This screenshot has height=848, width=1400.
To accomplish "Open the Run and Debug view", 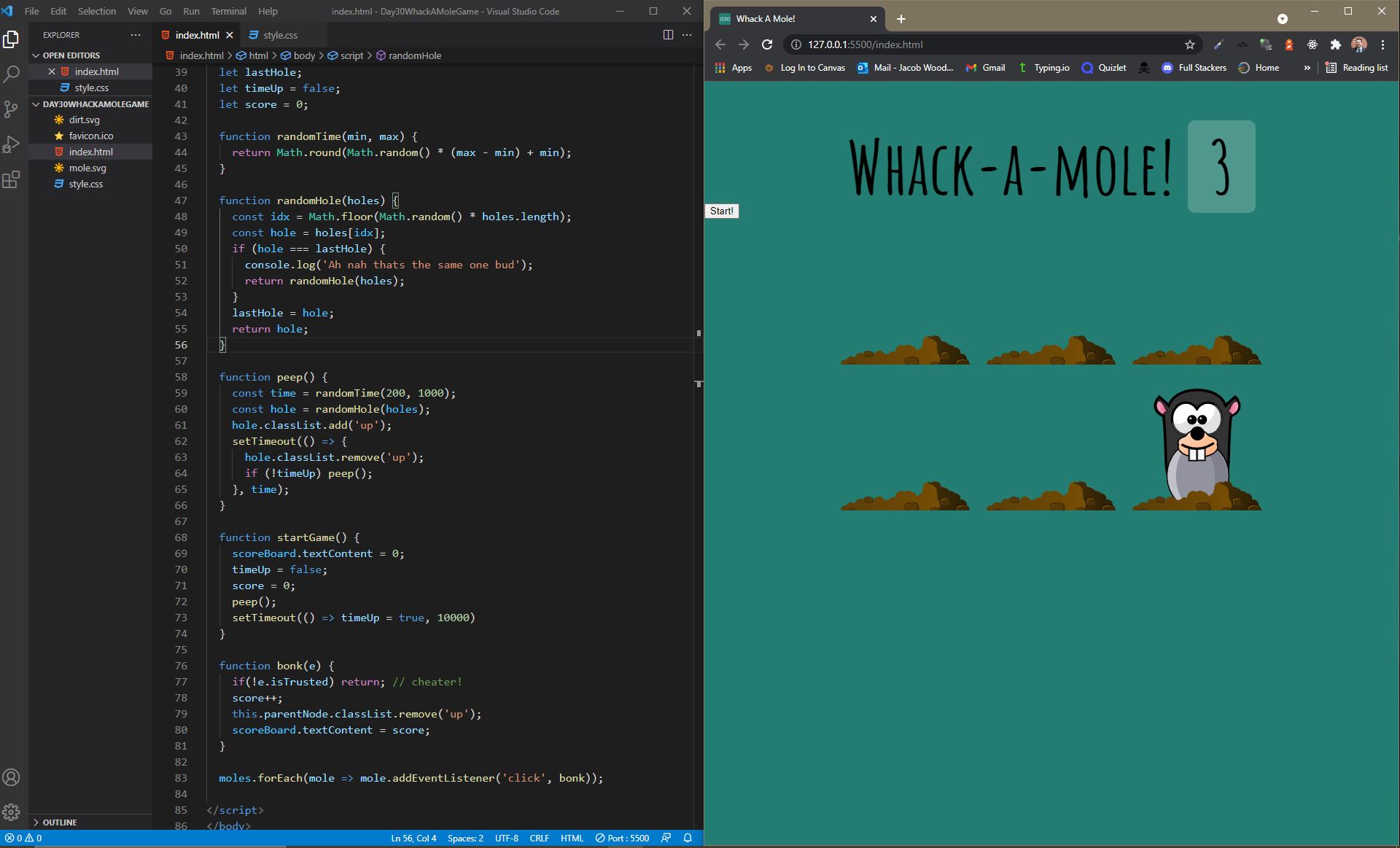I will 11,144.
